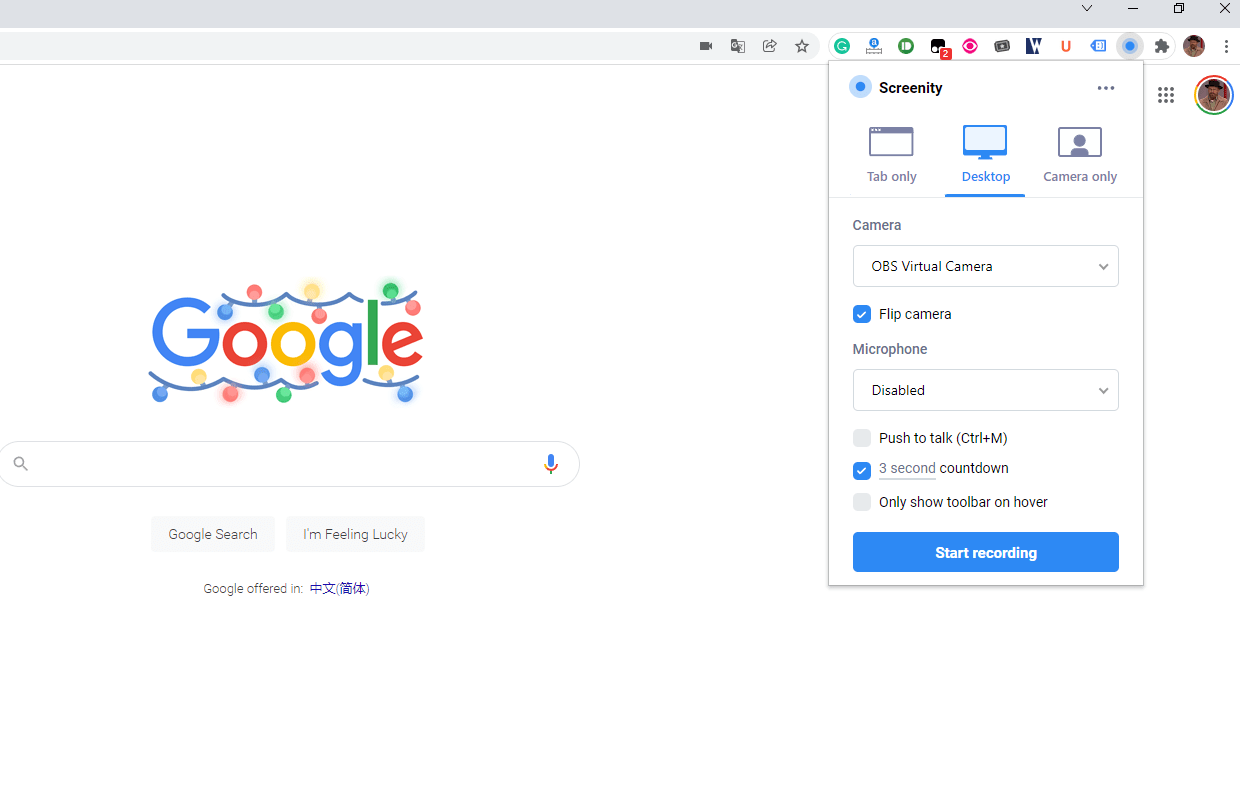
Task: Select the Tab only recording mode icon
Action: (x=891, y=142)
